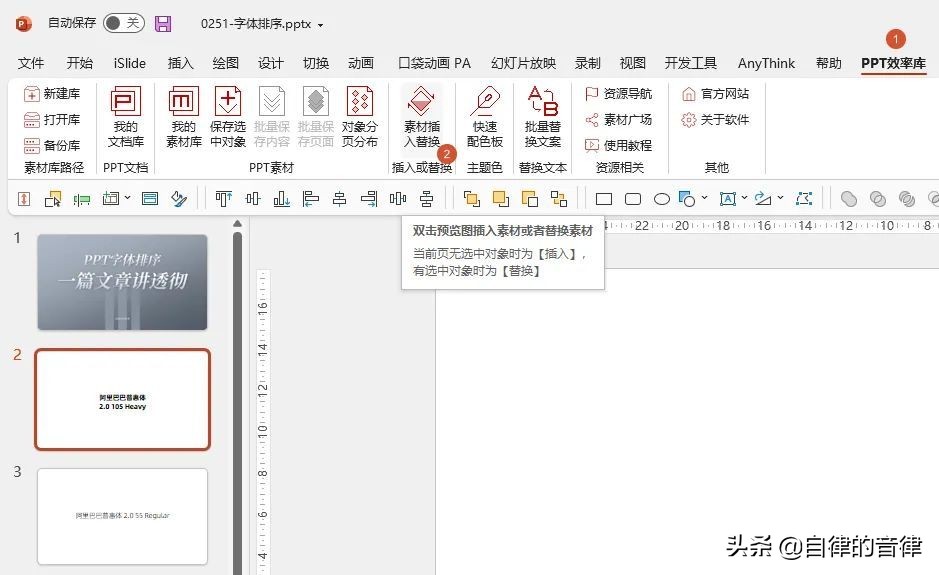Viewport: 939px width, 575px height.
Task: Switch to the 插入 ribbon tab
Action: (x=180, y=63)
